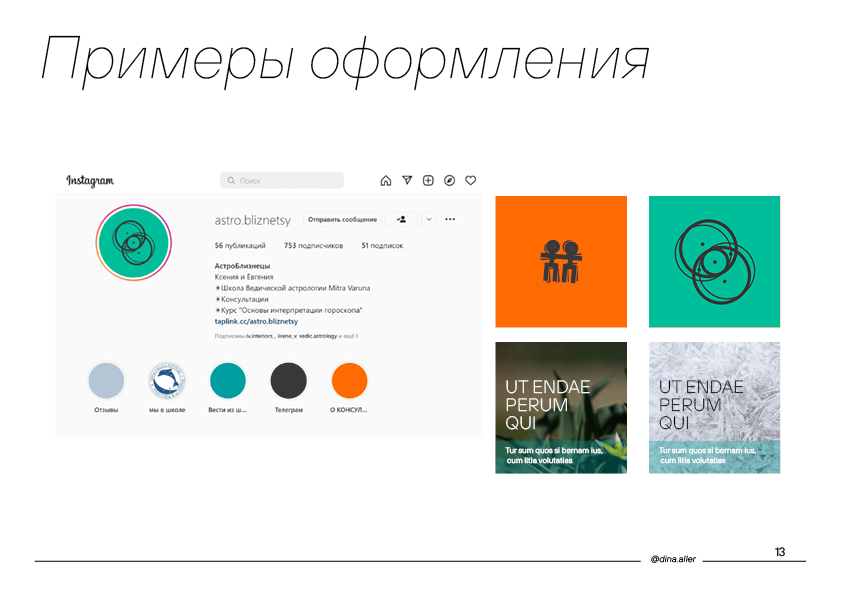Click the profile name astro.bliznetsy
842x595 pixels.
click(252, 220)
